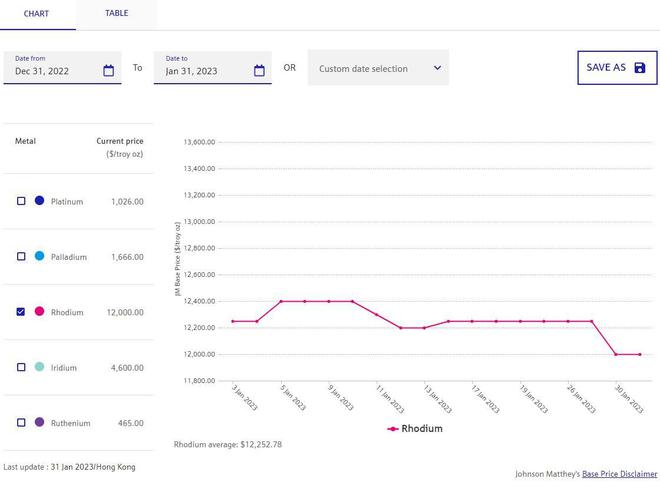The height and width of the screenshot is (495, 660).
Task: Click the Platinum dark blue color dot
Action: [39, 201]
